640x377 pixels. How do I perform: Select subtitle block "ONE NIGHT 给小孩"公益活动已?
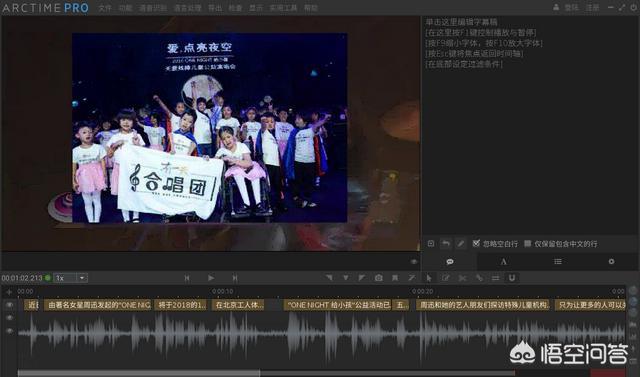point(338,305)
